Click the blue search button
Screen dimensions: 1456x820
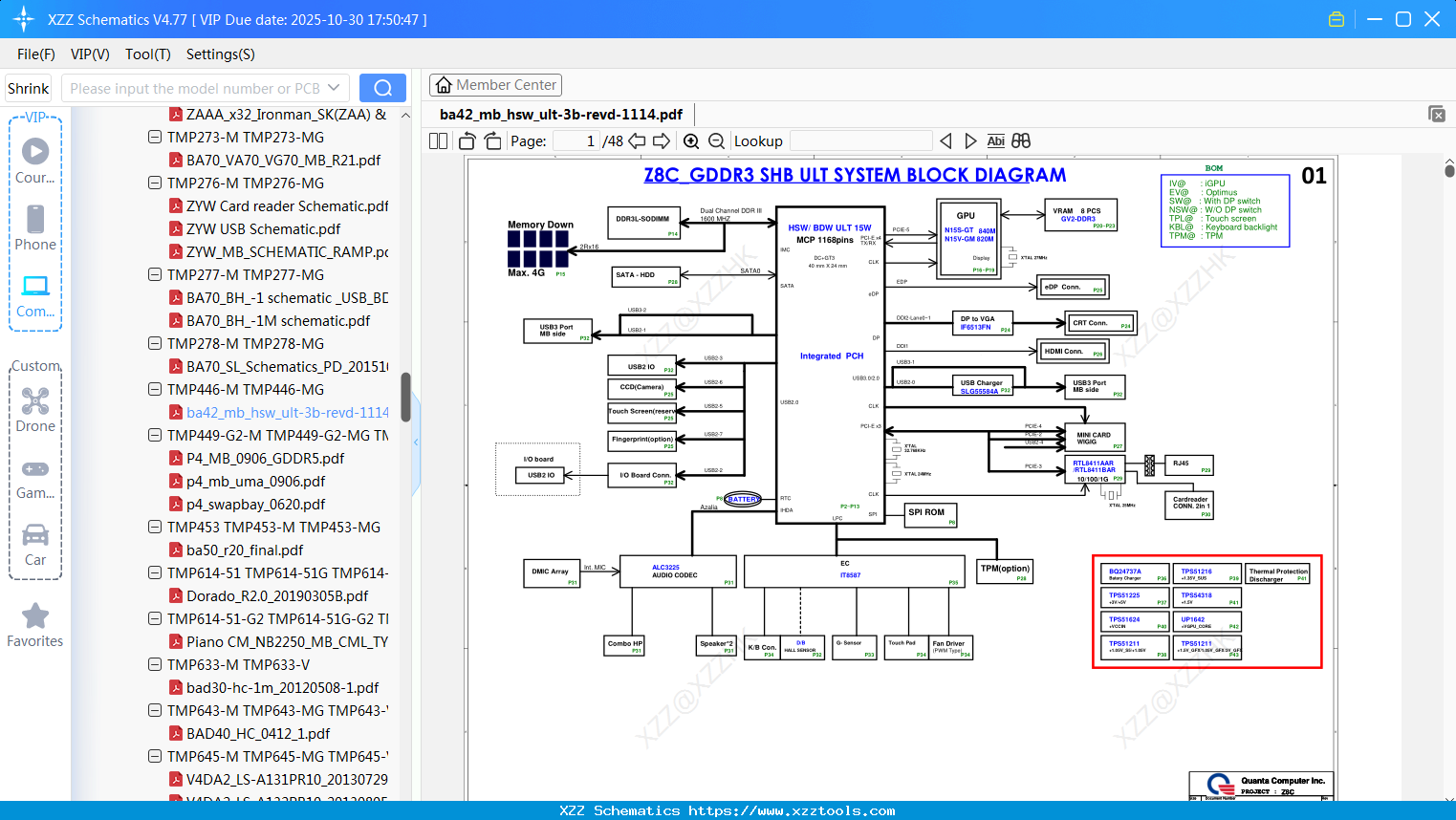click(x=382, y=88)
